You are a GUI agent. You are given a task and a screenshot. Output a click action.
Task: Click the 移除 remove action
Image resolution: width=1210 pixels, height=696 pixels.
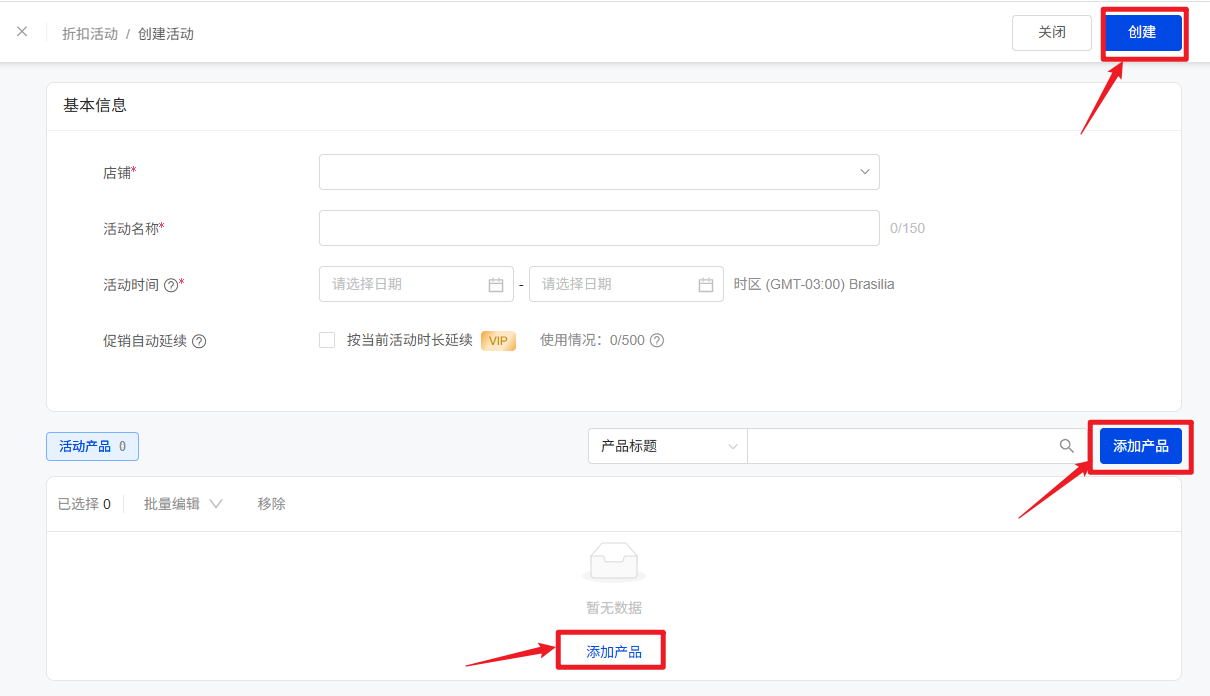pyautogui.click(x=271, y=504)
